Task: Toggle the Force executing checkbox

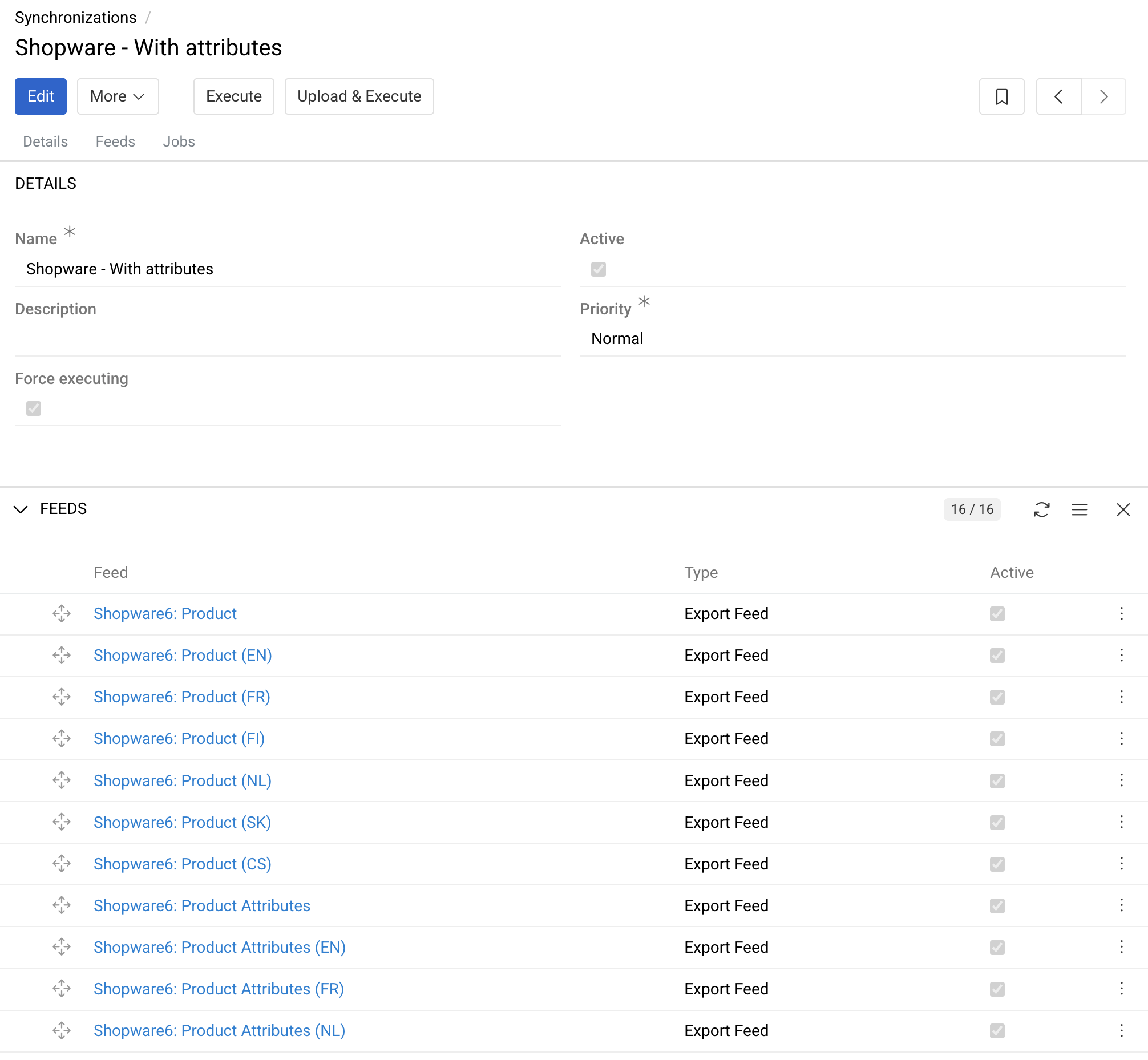Action: pyautogui.click(x=34, y=408)
